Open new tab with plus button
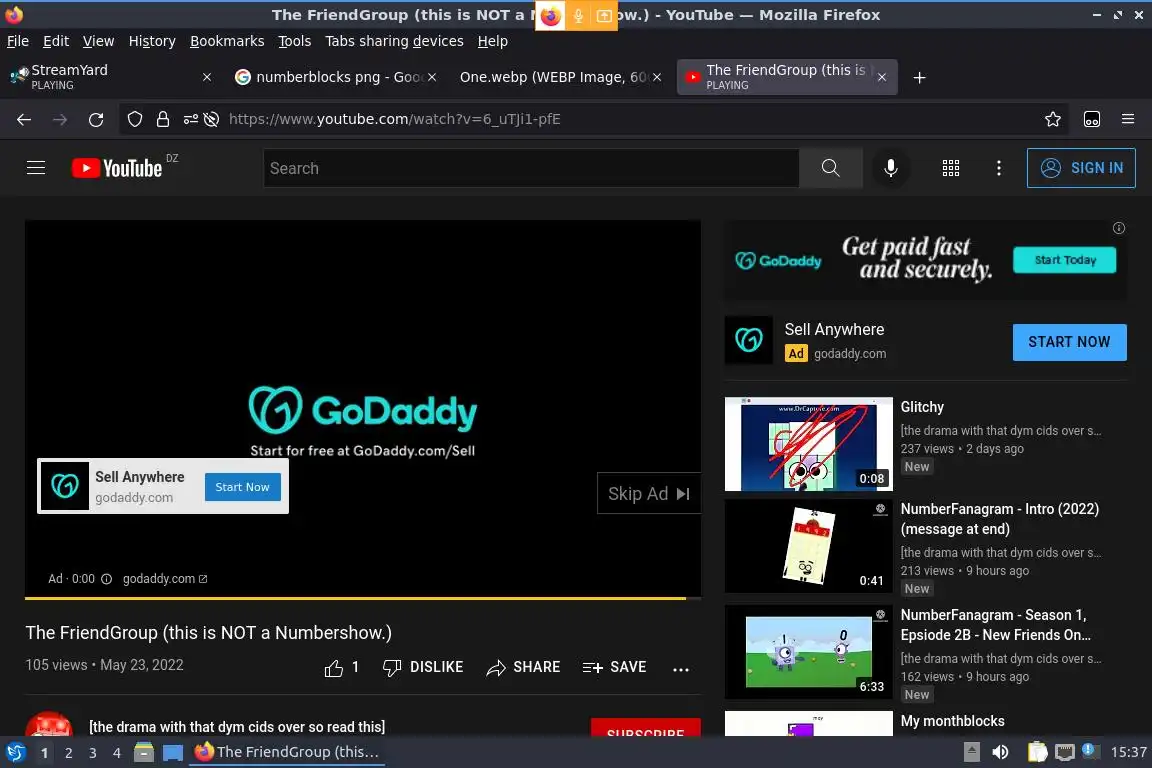 click(x=919, y=77)
